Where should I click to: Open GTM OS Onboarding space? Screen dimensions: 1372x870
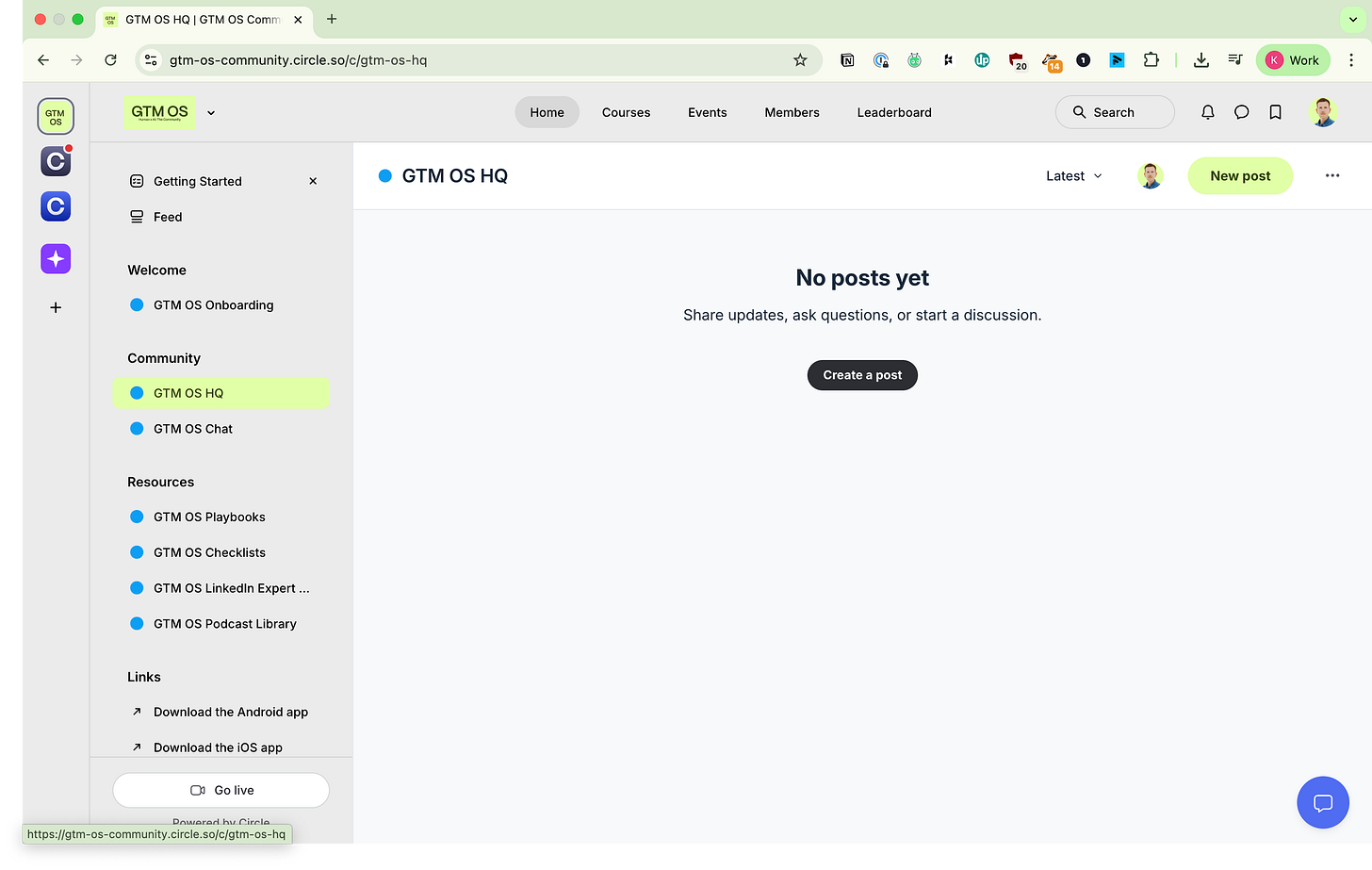tap(221, 305)
